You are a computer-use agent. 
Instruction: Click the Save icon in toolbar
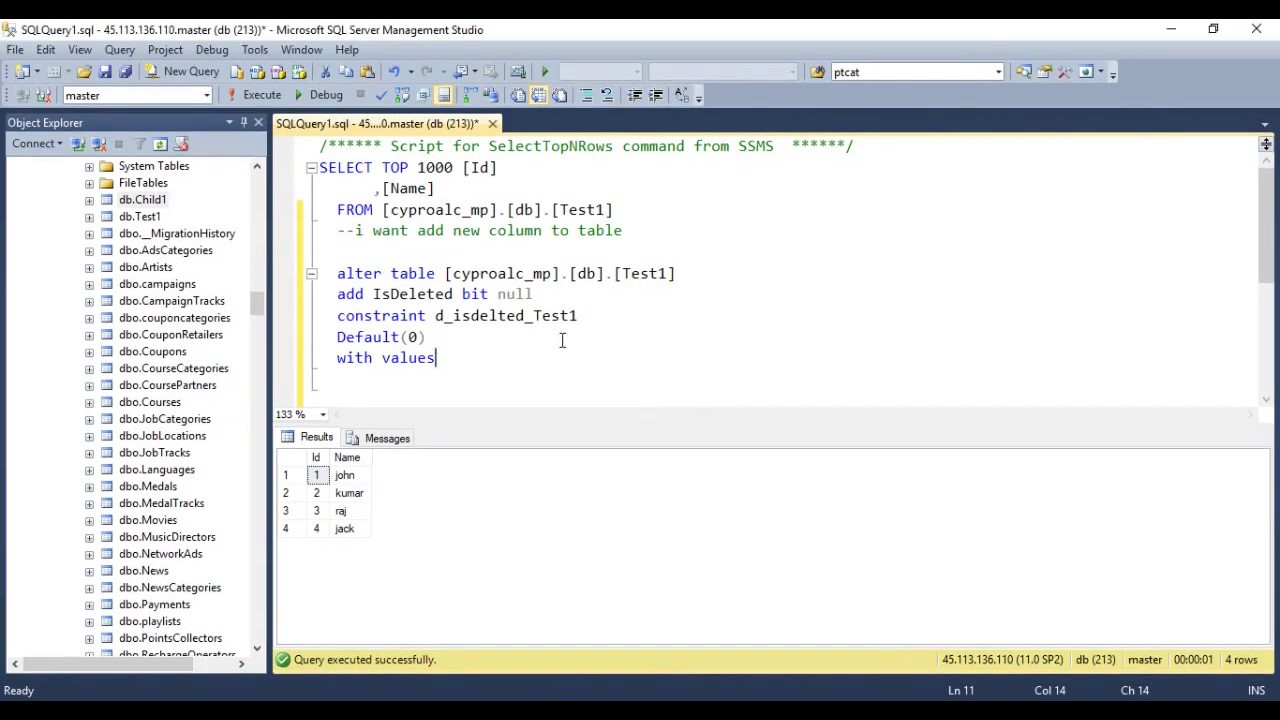pyautogui.click(x=105, y=71)
